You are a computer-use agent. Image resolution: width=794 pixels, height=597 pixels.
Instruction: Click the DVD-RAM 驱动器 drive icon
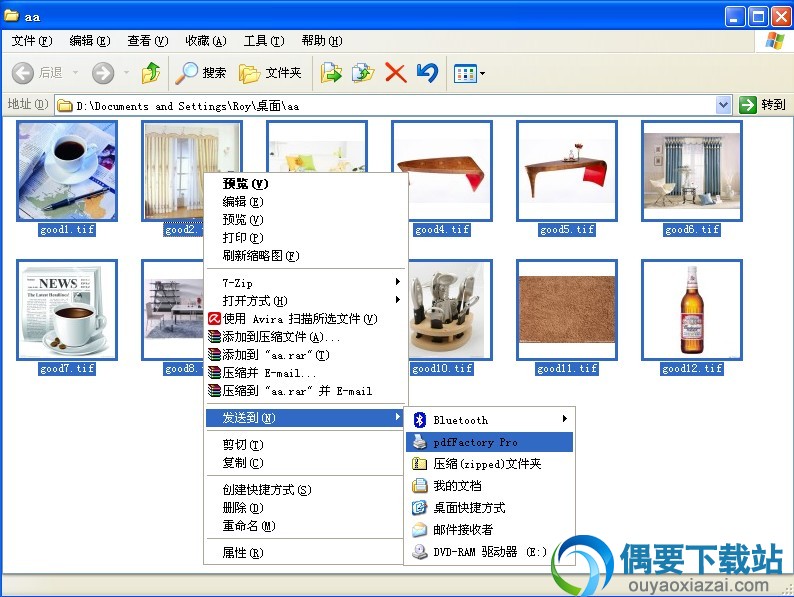coord(419,552)
